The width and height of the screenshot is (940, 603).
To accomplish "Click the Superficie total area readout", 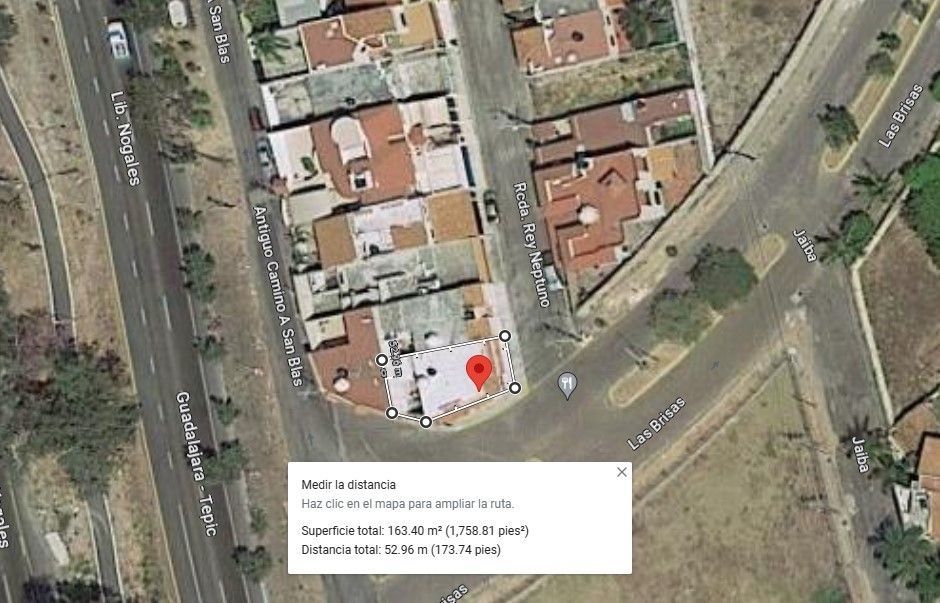I will point(415,530).
